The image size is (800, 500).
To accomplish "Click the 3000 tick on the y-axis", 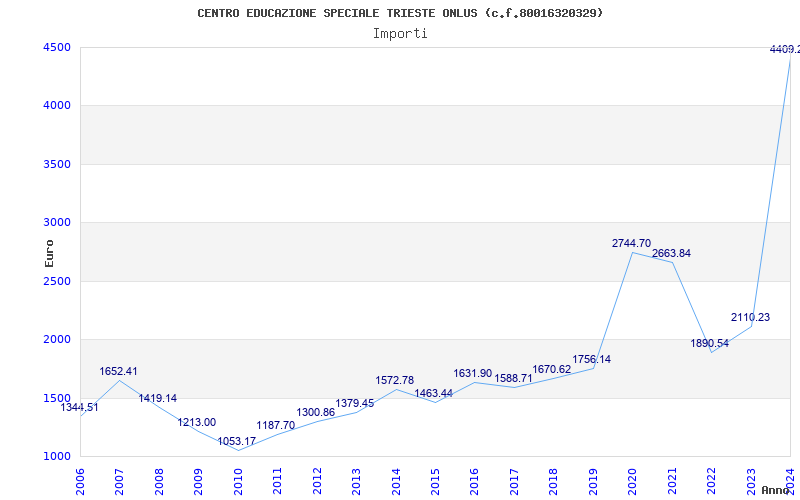I will point(56,222).
